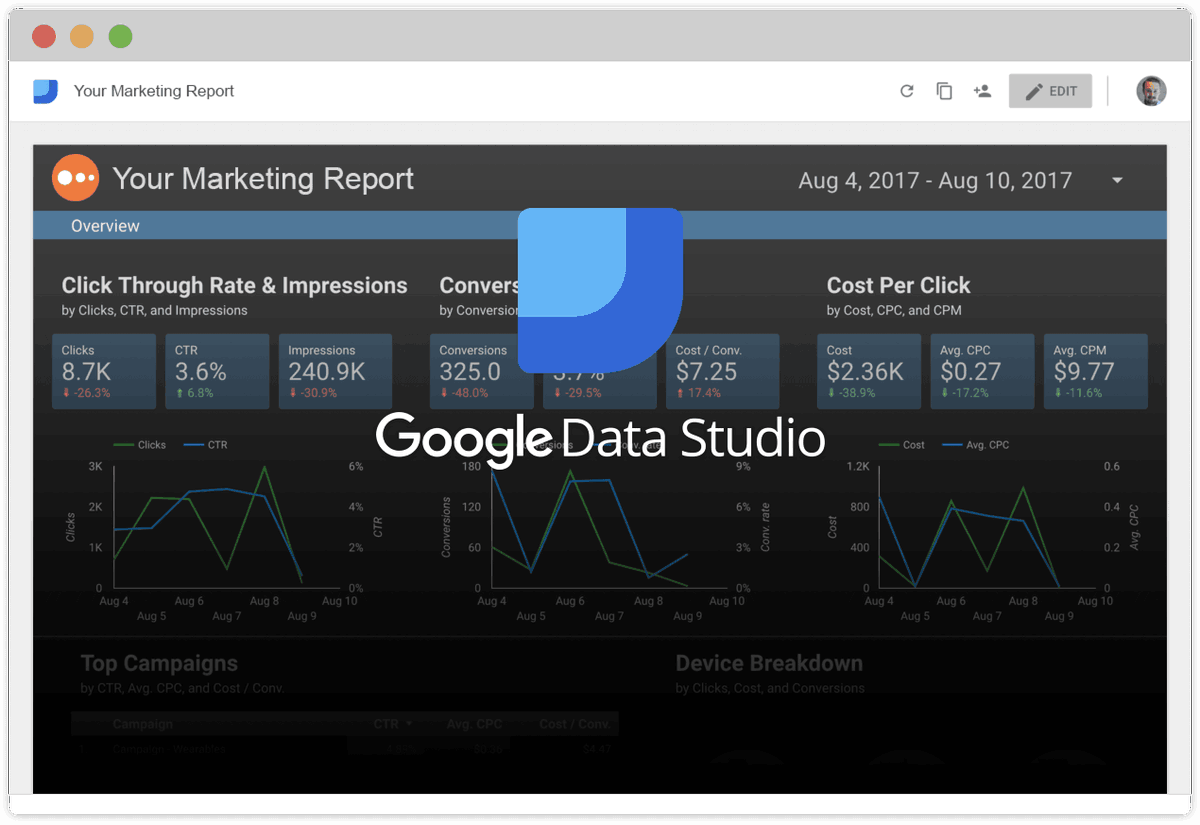Select the Overview tab

[105, 225]
